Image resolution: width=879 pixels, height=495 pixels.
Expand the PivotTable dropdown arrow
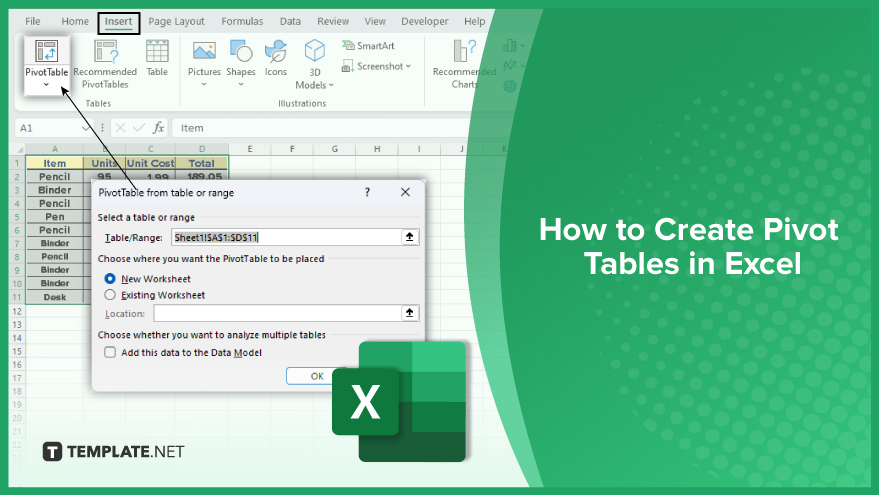(46, 85)
